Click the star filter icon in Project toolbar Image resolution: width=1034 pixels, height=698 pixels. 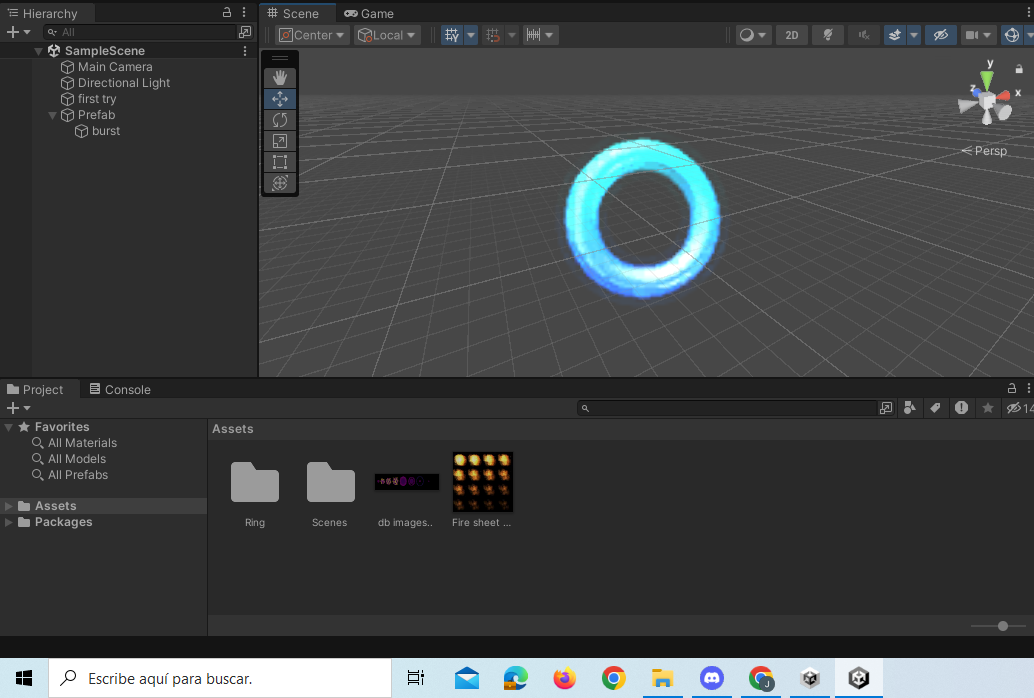pos(987,408)
